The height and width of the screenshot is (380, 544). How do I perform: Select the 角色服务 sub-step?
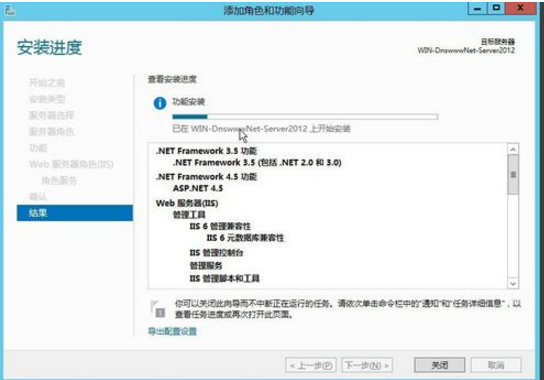click(59, 180)
